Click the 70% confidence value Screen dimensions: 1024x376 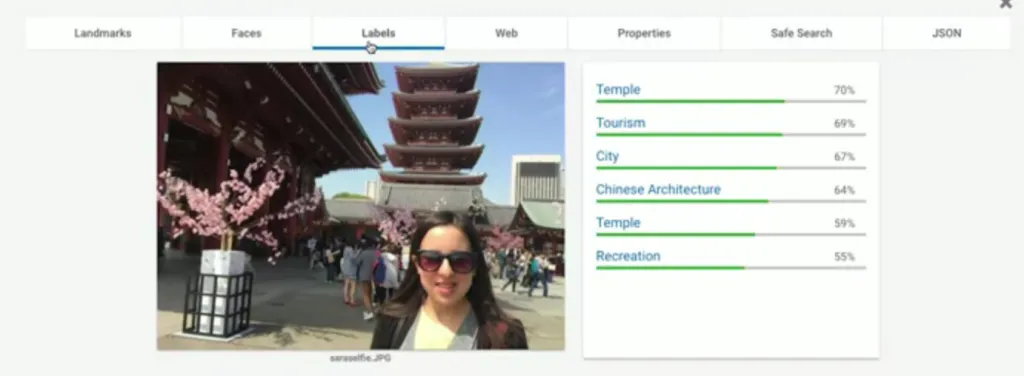click(x=844, y=91)
